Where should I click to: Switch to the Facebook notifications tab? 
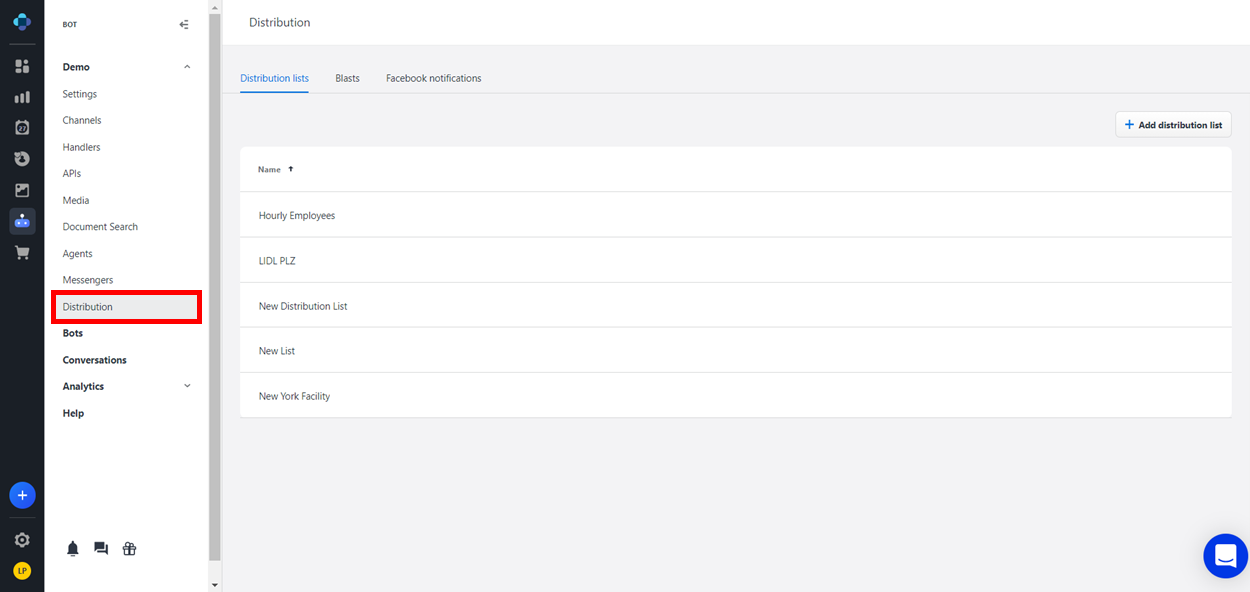click(x=433, y=78)
